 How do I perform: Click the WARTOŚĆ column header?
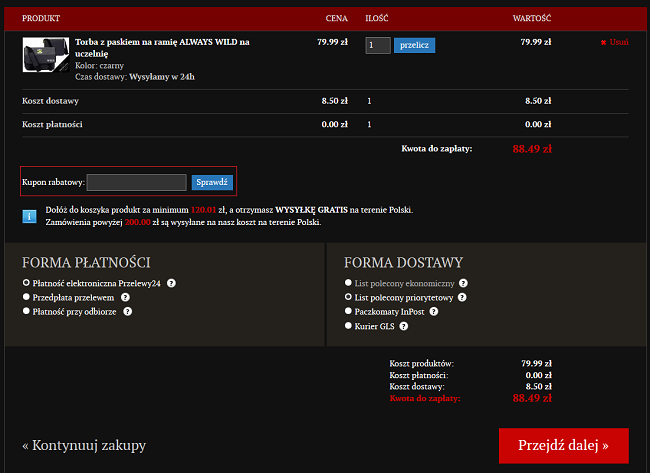[x=532, y=18]
